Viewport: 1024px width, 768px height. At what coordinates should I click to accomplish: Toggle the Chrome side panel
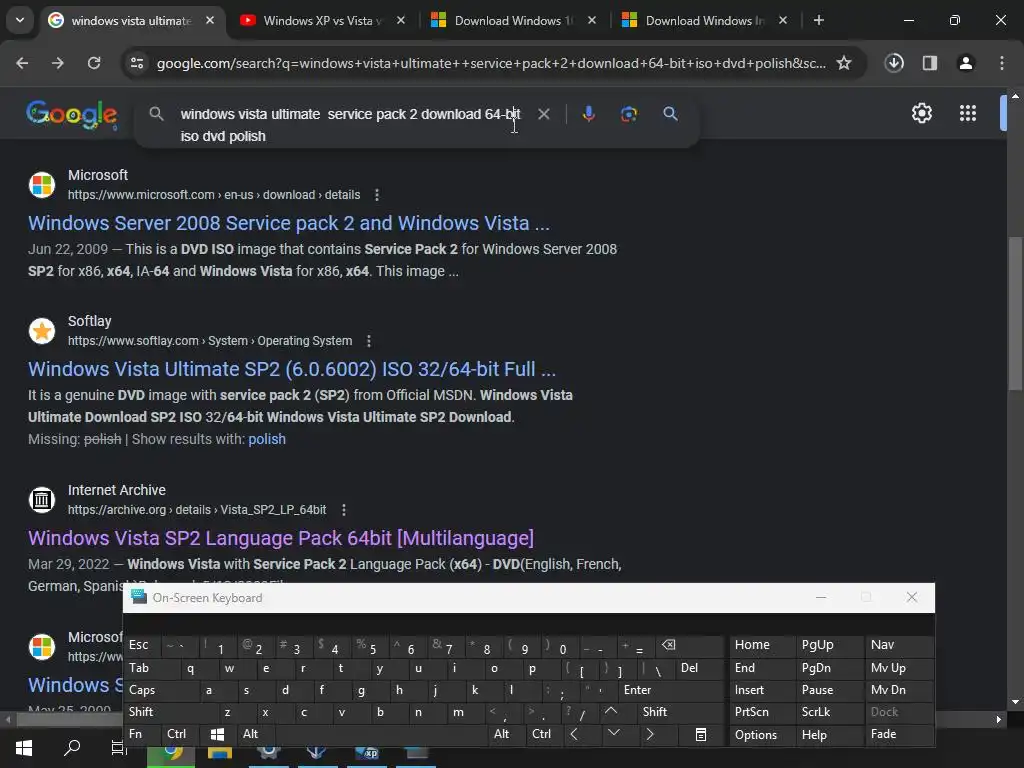pyautogui.click(x=930, y=63)
